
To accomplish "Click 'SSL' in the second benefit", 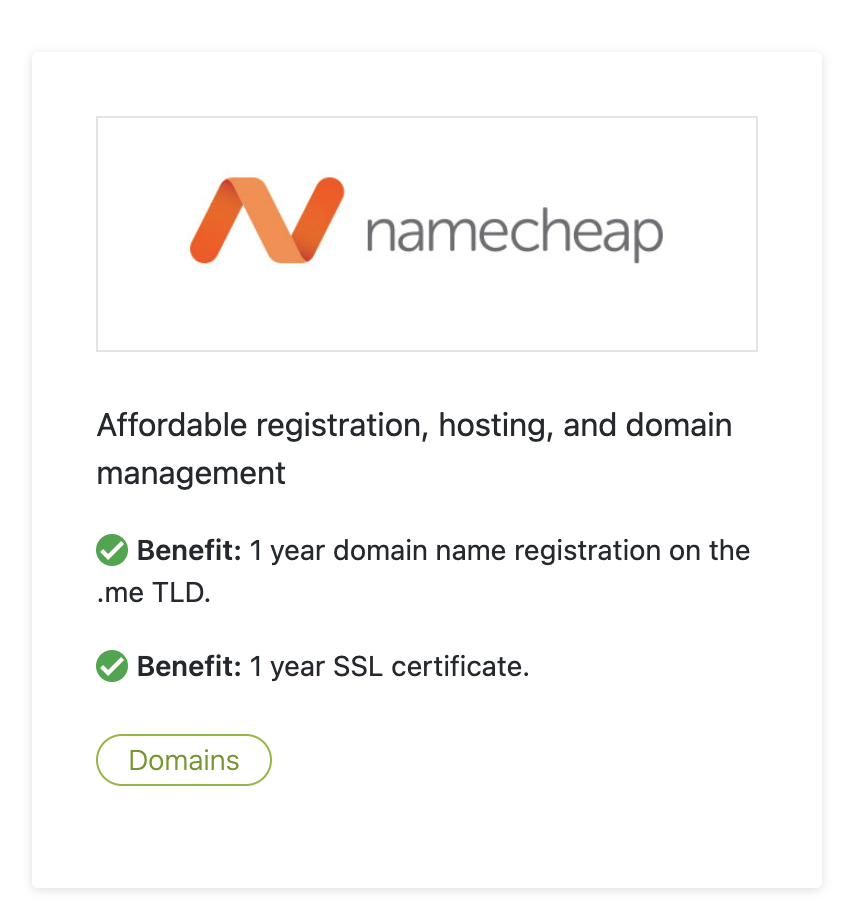I will pyautogui.click(x=358, y=666).
